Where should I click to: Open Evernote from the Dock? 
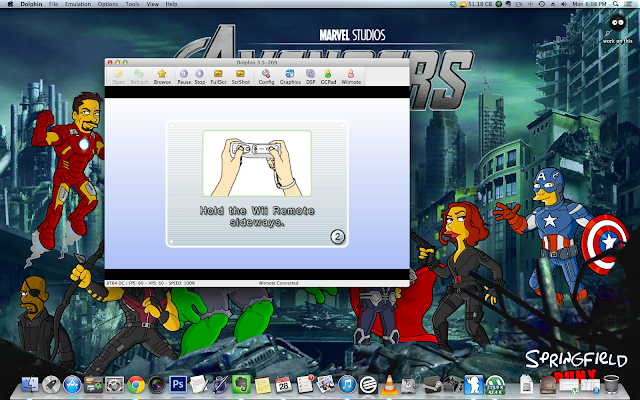point(241,384)
